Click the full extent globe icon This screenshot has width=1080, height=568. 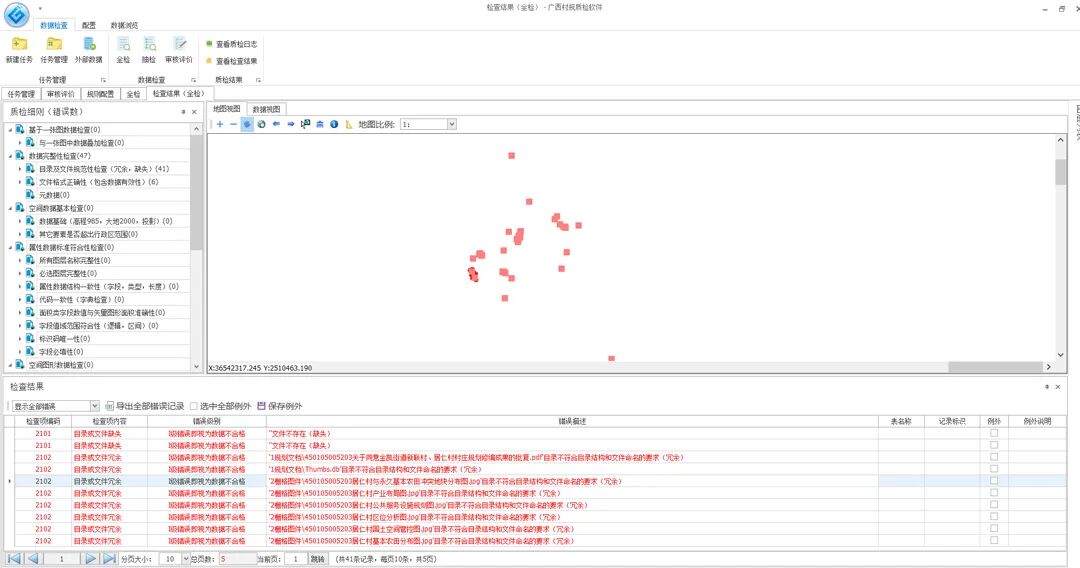pos(262,125)
